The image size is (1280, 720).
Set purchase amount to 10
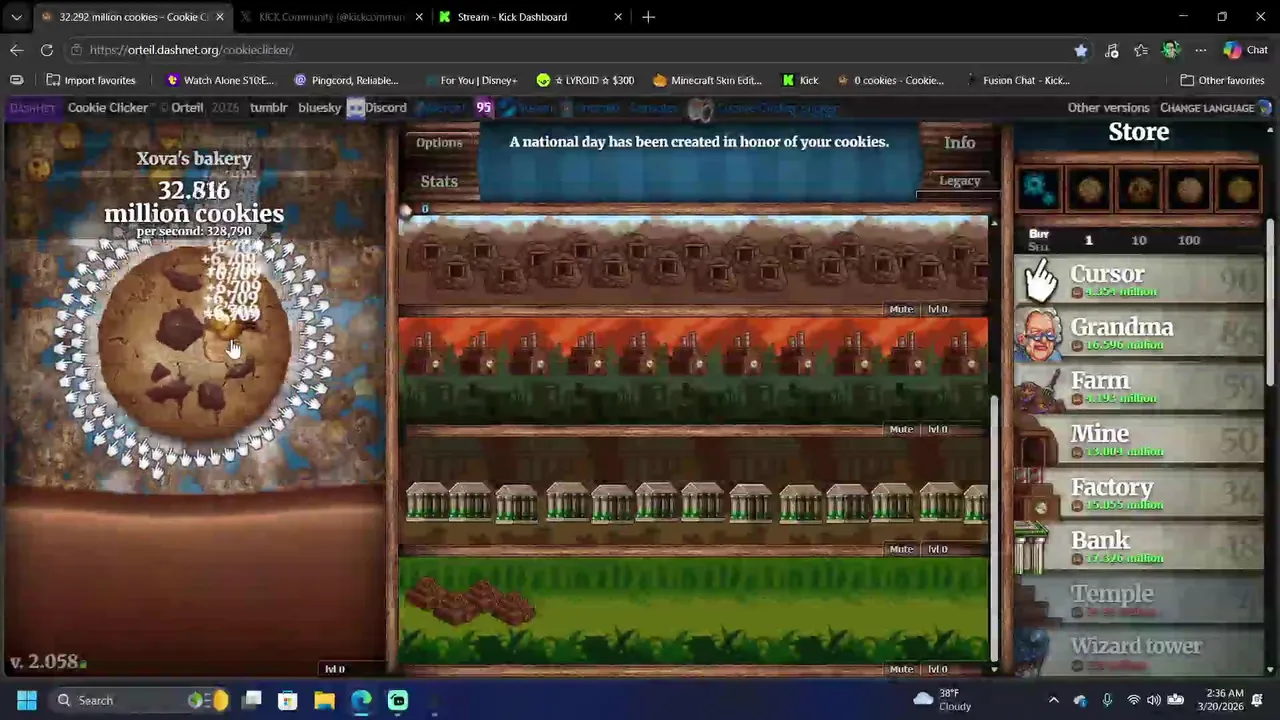1139,240
